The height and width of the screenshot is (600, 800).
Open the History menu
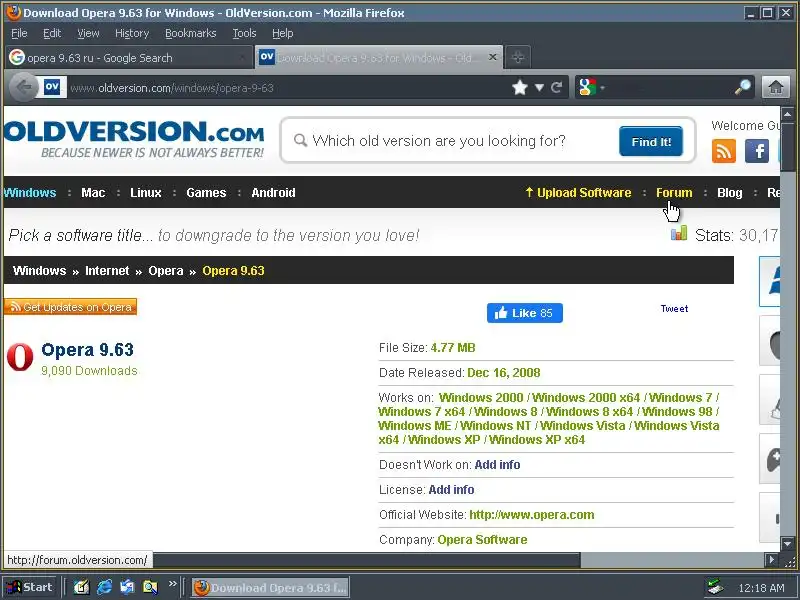pyautogui.click(x=132, y=33)
